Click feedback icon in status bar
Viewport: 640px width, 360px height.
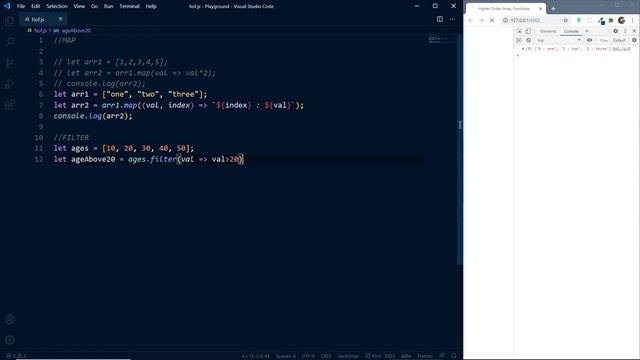pos(442,356)
